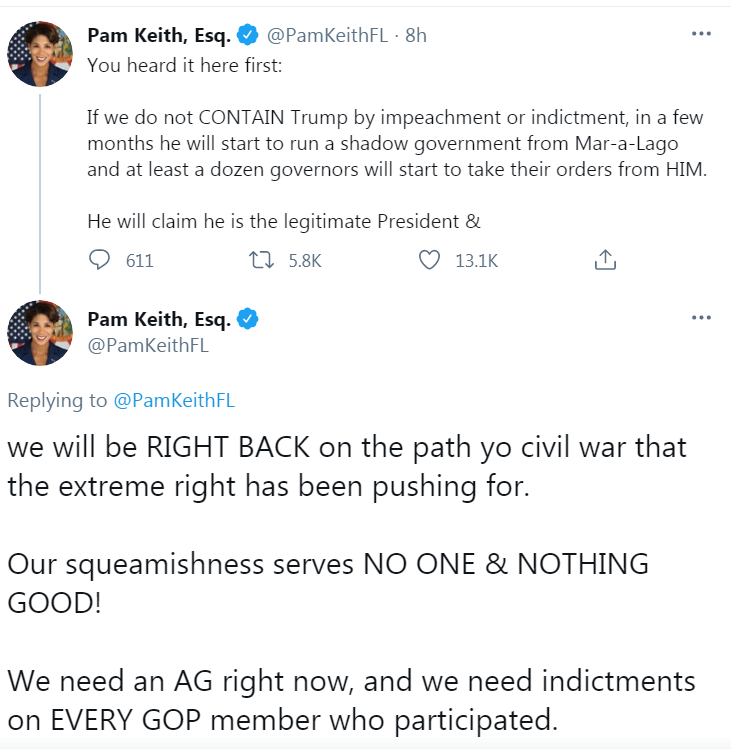Open Pam Keith's avatar on first tweet

40,54
